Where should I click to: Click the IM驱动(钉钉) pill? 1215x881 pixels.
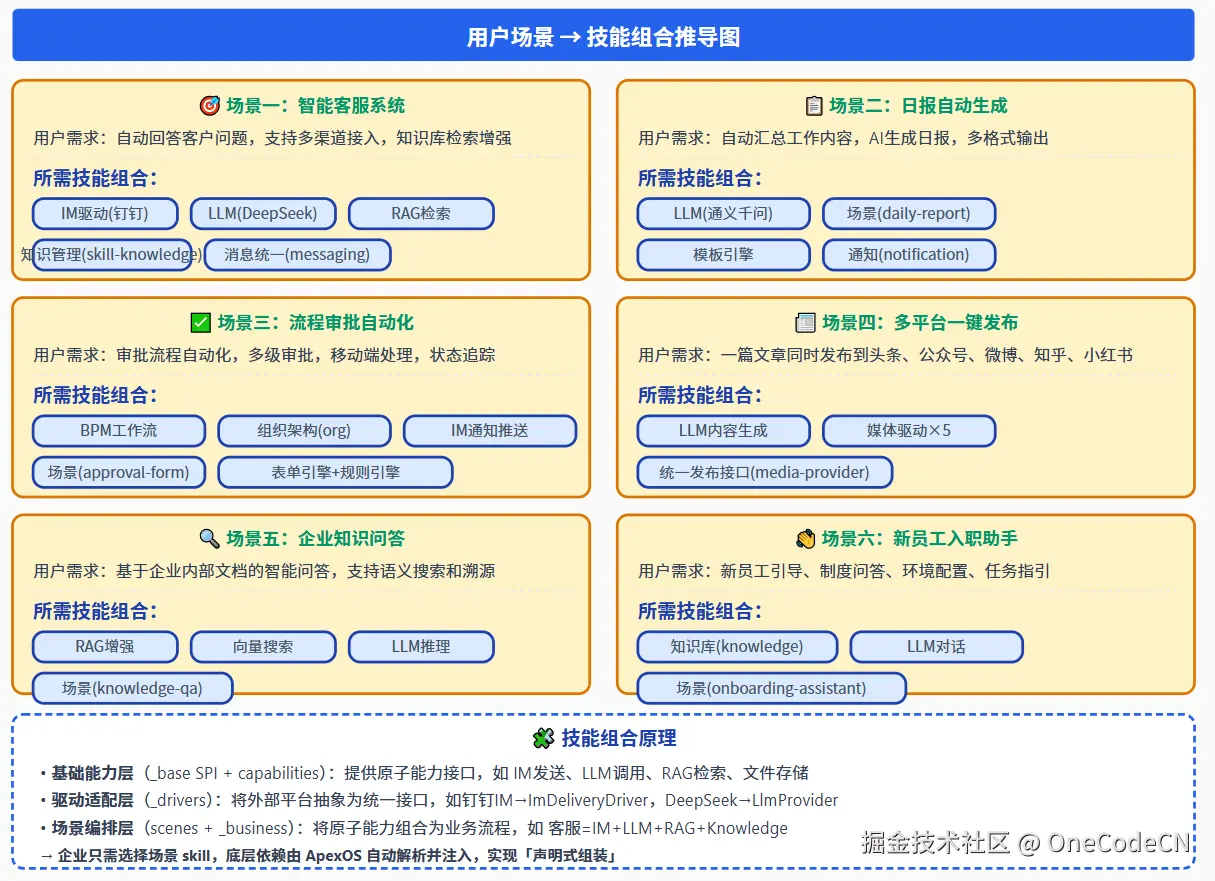(105, 213)
